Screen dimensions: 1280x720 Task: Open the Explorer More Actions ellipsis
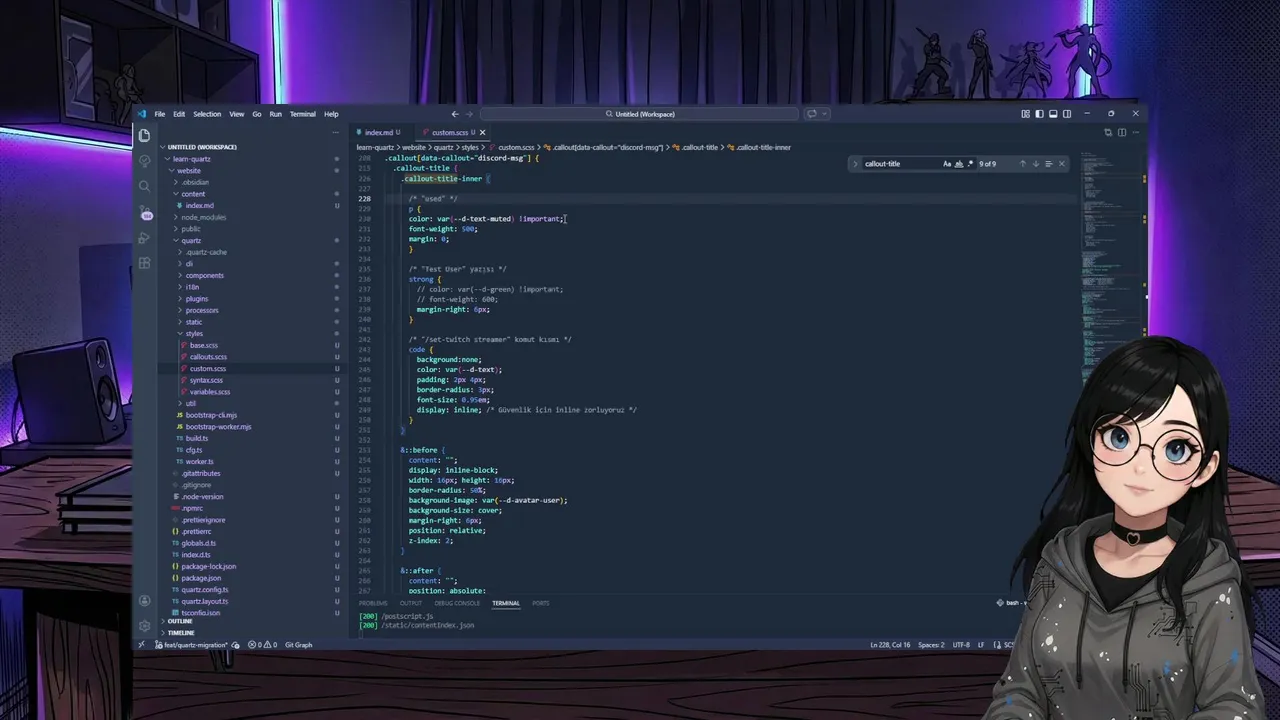coord(336,132)
